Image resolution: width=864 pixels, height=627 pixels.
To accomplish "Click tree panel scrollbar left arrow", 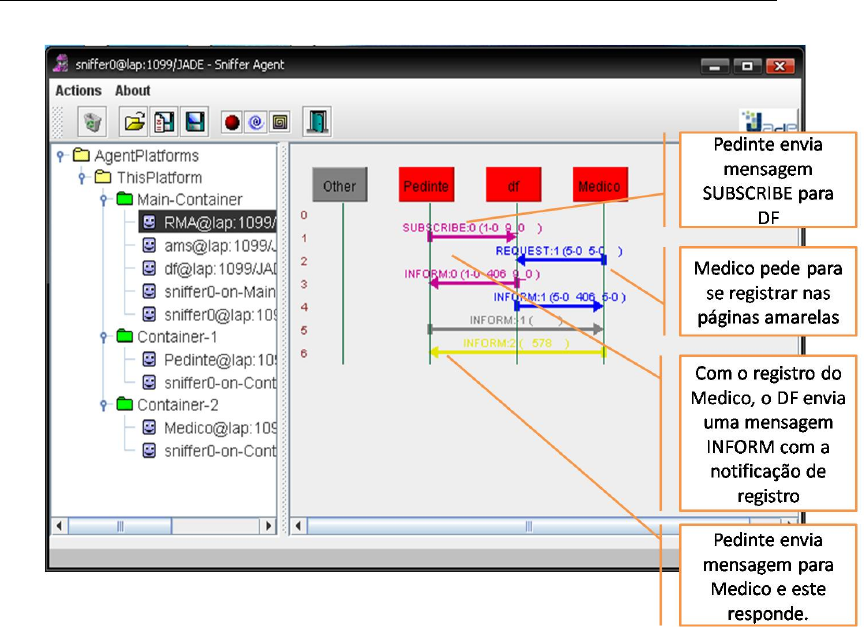I will 60,526.
